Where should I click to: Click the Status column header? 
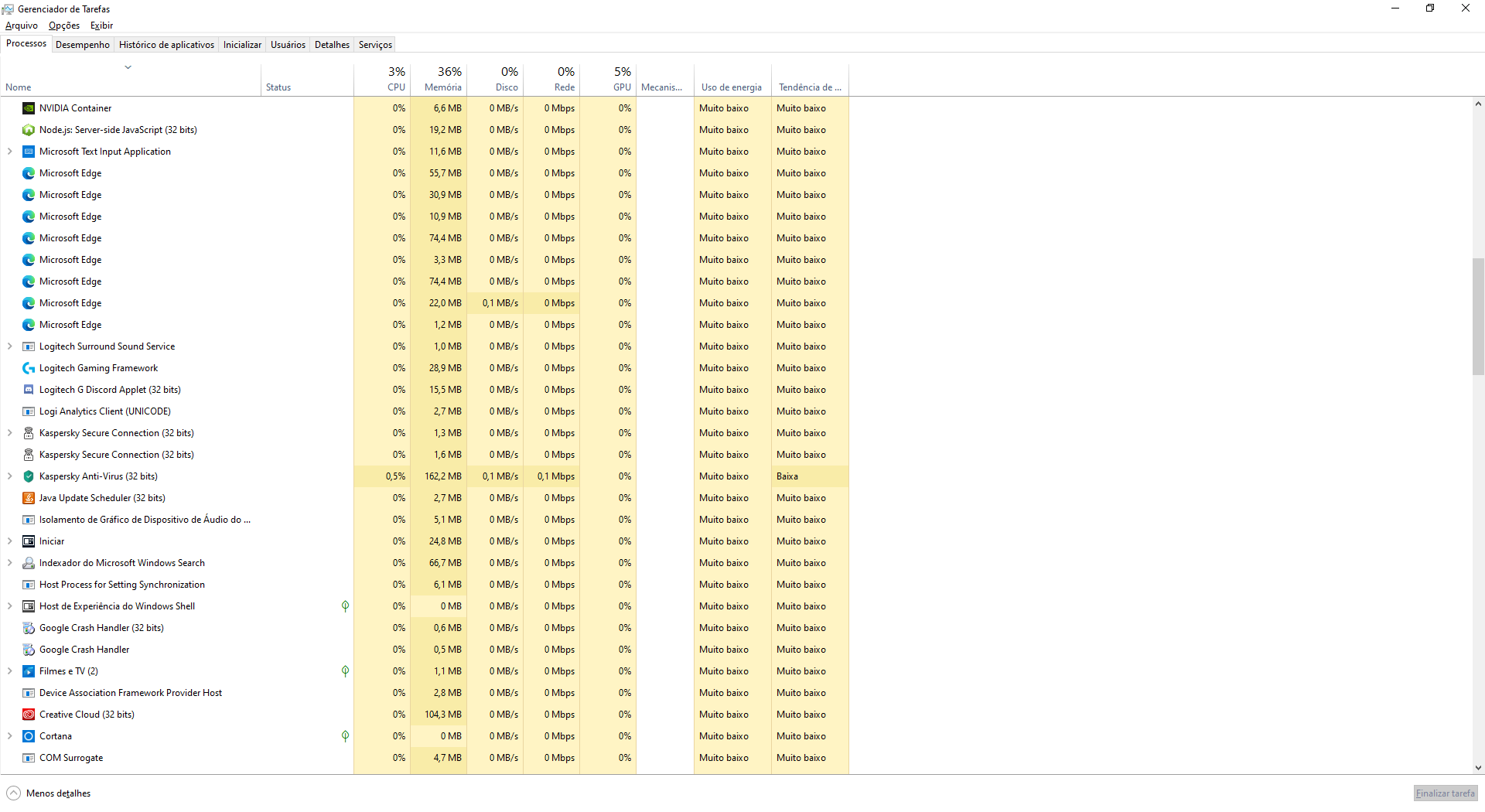(307, 80)
